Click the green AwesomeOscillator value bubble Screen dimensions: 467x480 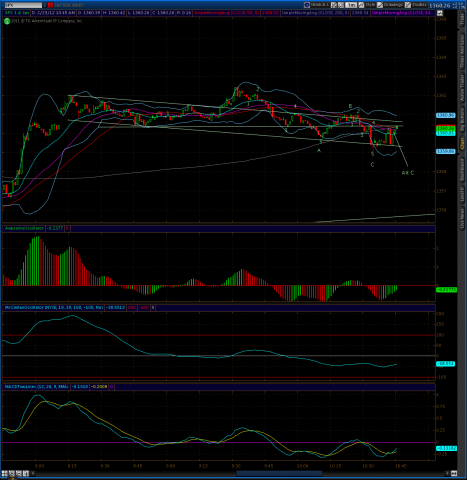pyautogui.click(x=446, y=290)
